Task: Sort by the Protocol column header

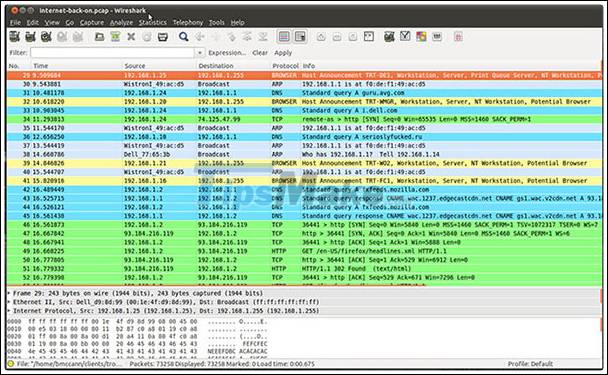Action: click(285, 66)
